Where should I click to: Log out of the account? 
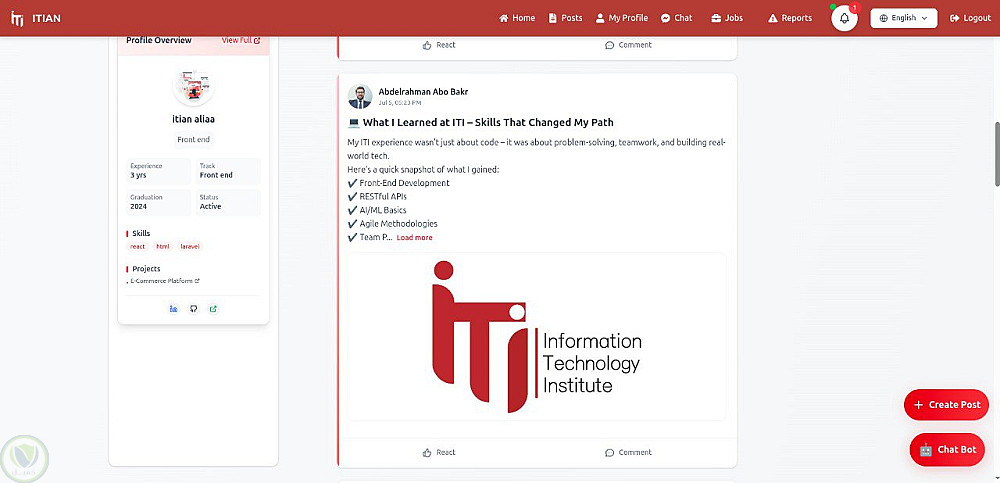pos(970,18)
